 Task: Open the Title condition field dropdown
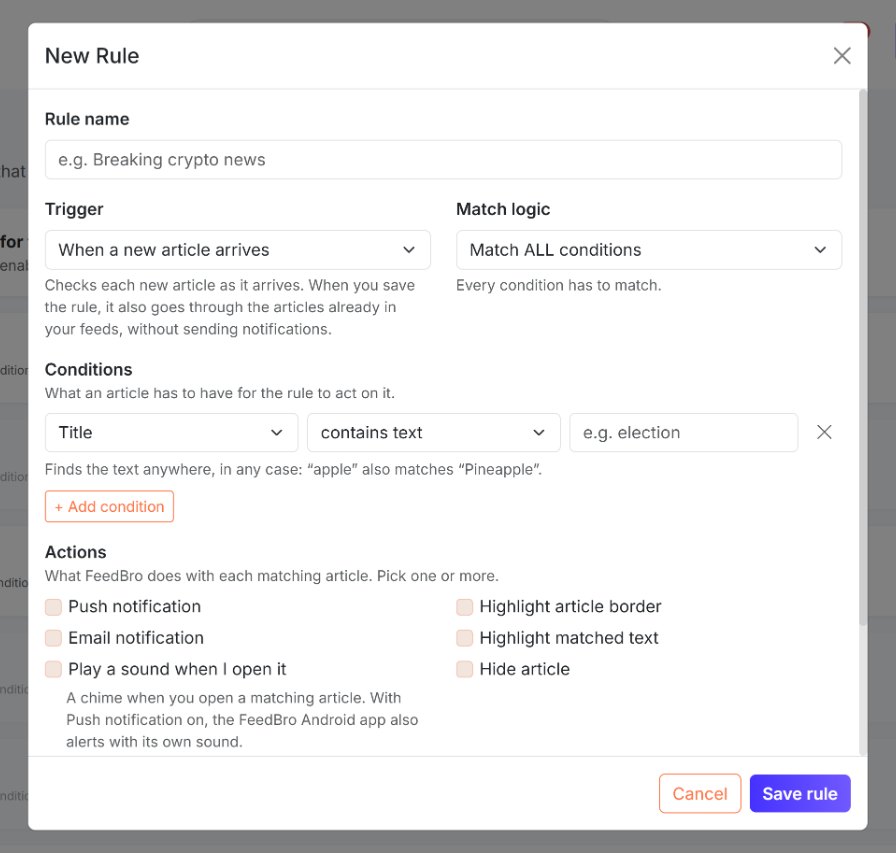(171, 432)
